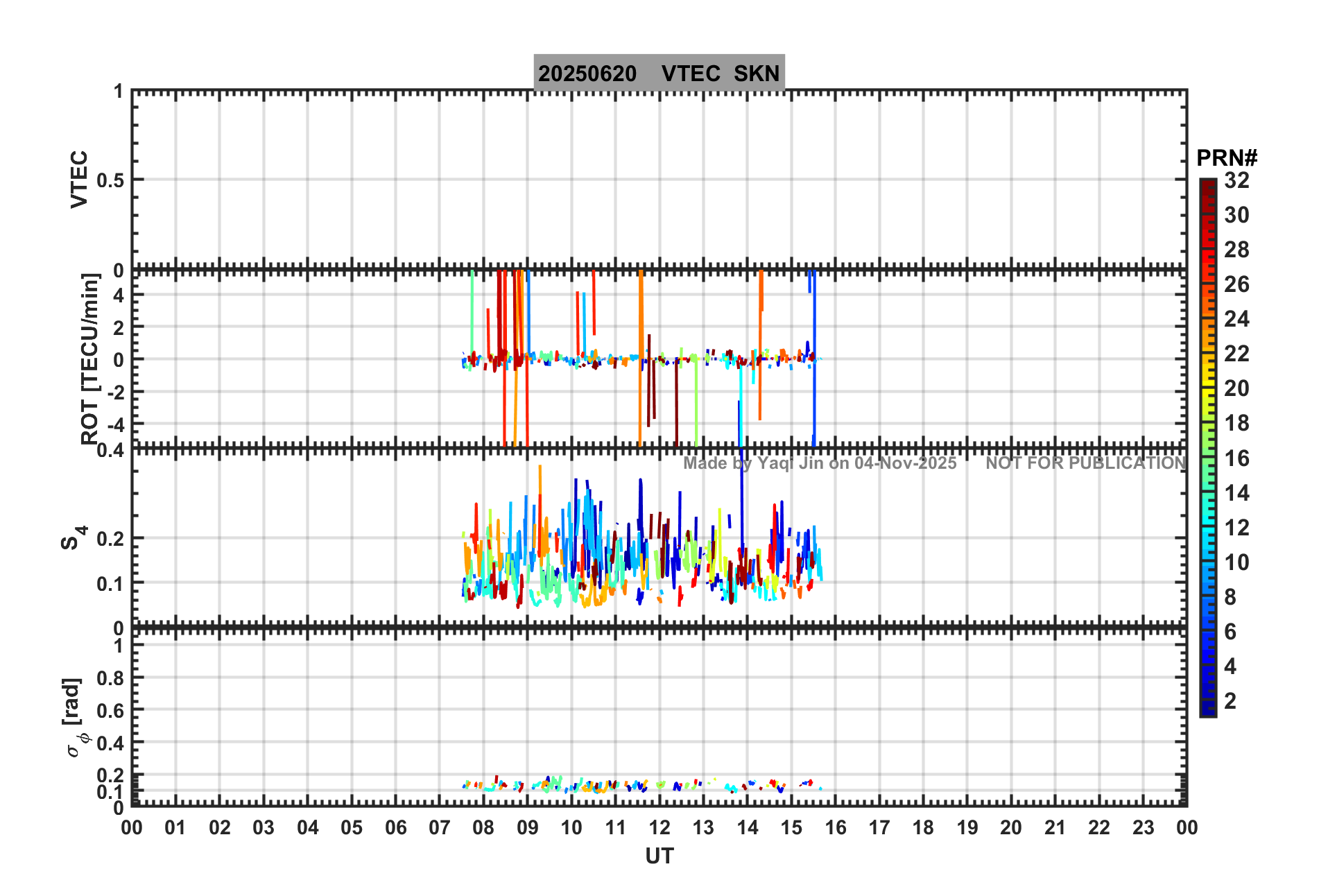Click the 'UT' x-axis label

659,856
